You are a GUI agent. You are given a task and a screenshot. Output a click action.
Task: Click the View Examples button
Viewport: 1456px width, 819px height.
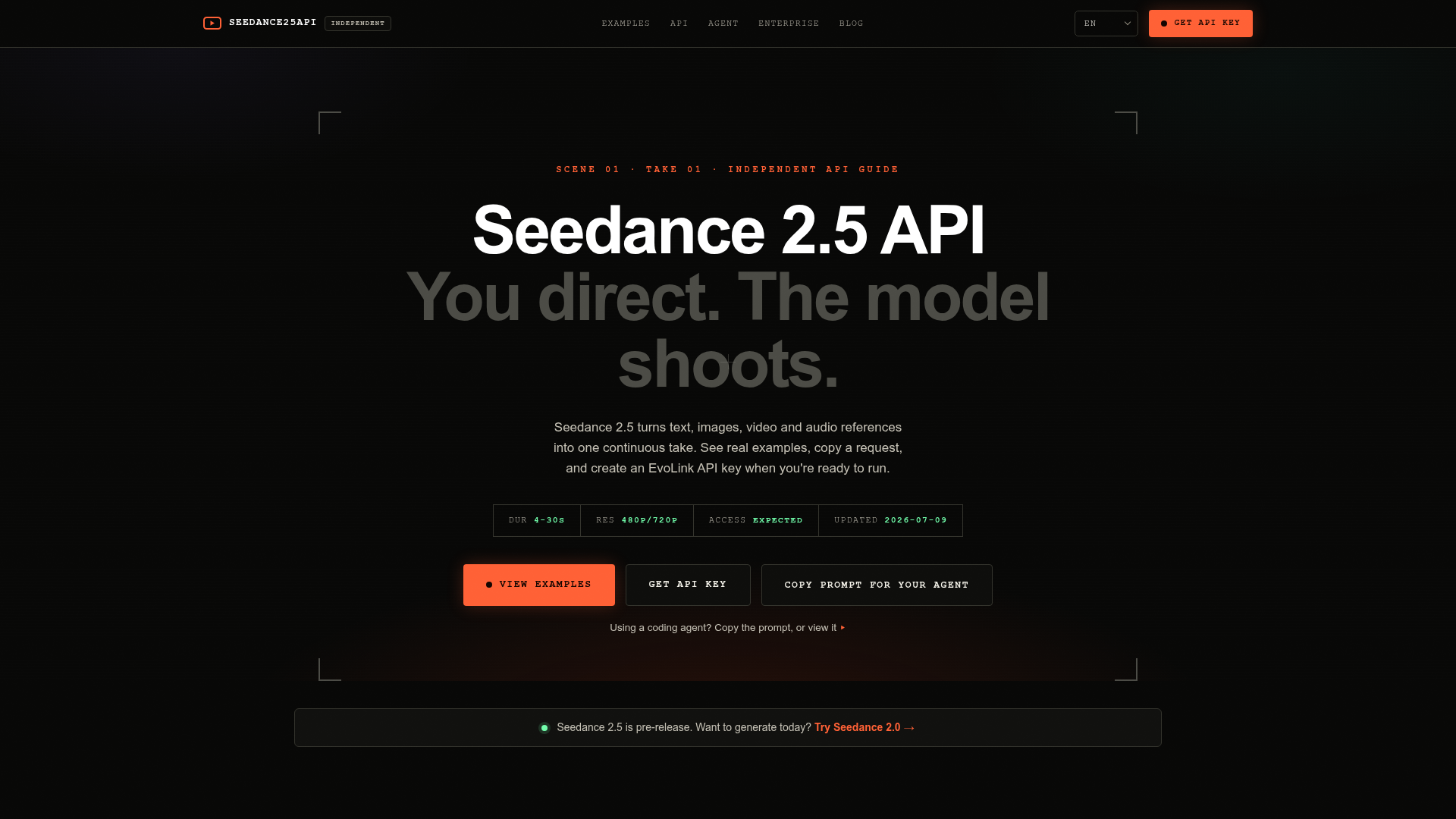click(539, 585)
